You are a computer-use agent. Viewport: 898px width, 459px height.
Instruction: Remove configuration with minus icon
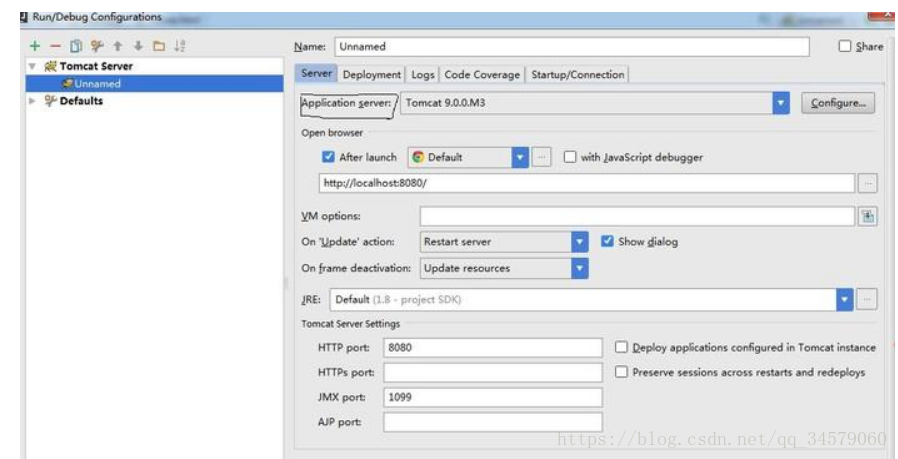click(x=55, y=46)
